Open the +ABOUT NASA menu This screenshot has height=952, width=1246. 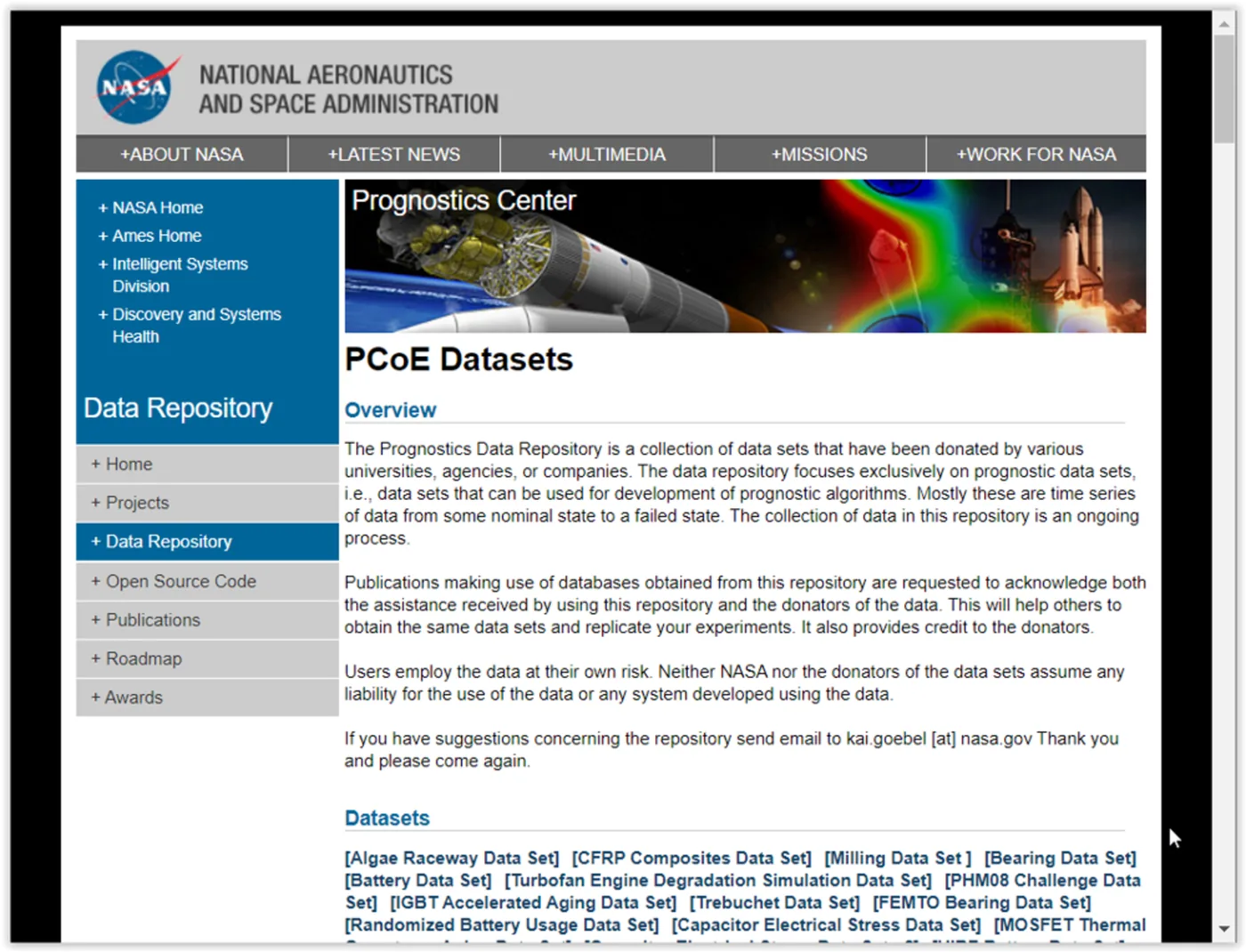(x=182, y=154)
